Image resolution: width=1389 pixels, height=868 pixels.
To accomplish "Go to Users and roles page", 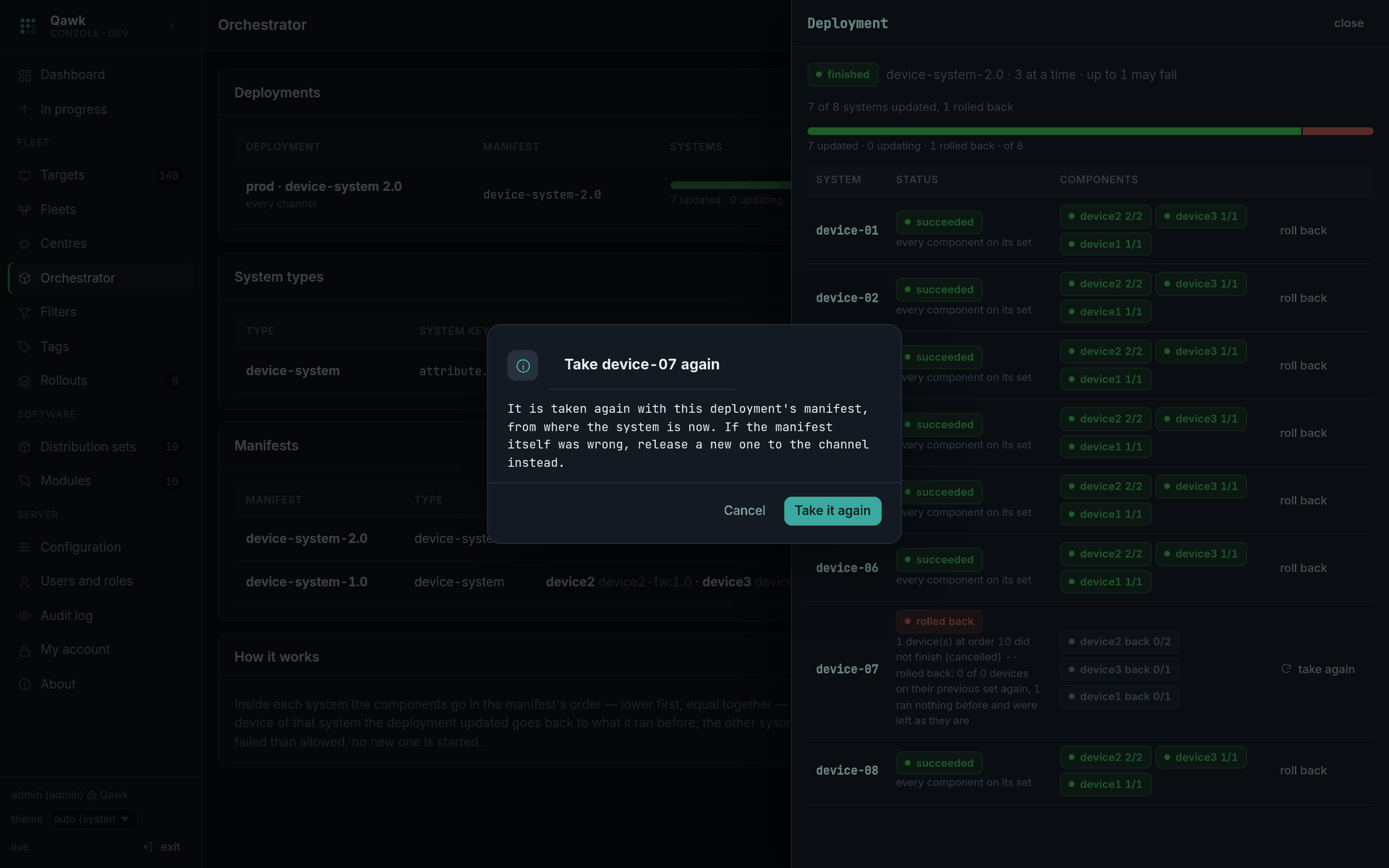I will click(101, 581).
